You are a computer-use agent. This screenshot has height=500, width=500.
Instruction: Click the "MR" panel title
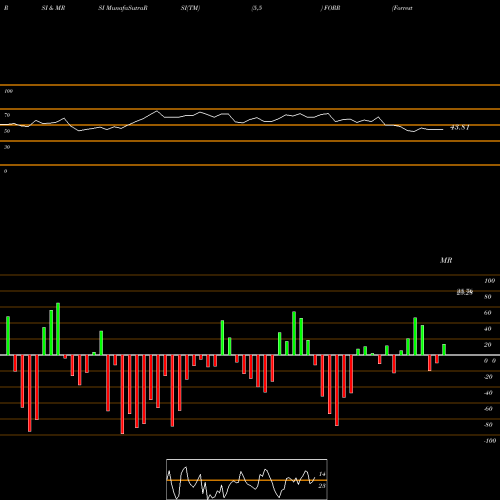[x=446, y=260]
